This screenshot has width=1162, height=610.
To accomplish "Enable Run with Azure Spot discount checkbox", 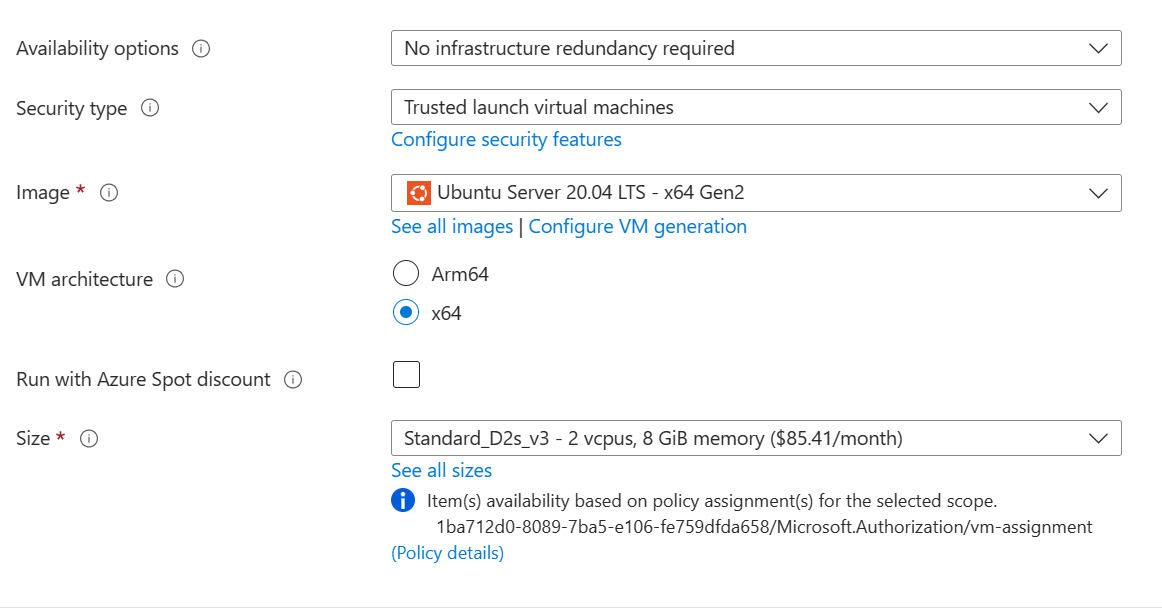I will 406,374.
